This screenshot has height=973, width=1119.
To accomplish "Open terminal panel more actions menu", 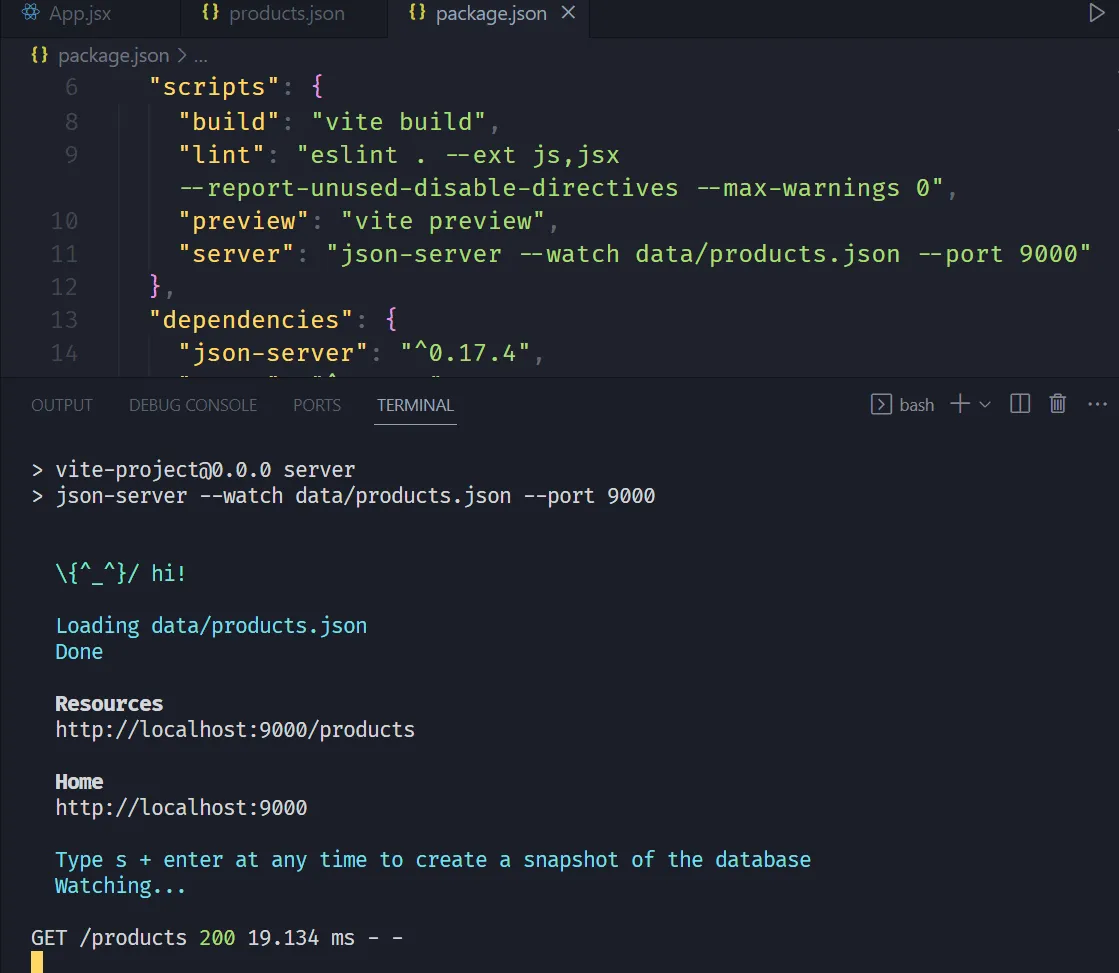I will pyautogui.click(x=1097, y=404).
